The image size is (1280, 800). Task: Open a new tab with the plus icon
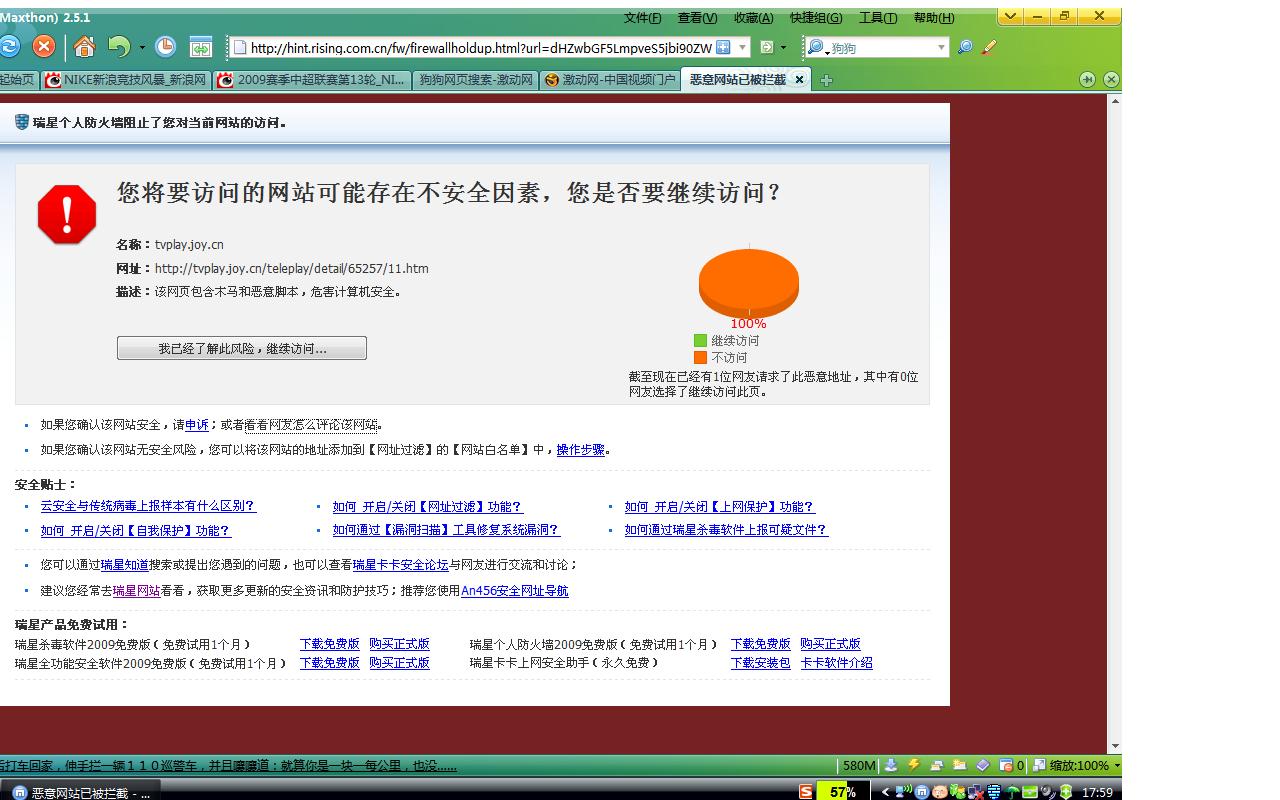click(x=826, y=81)
